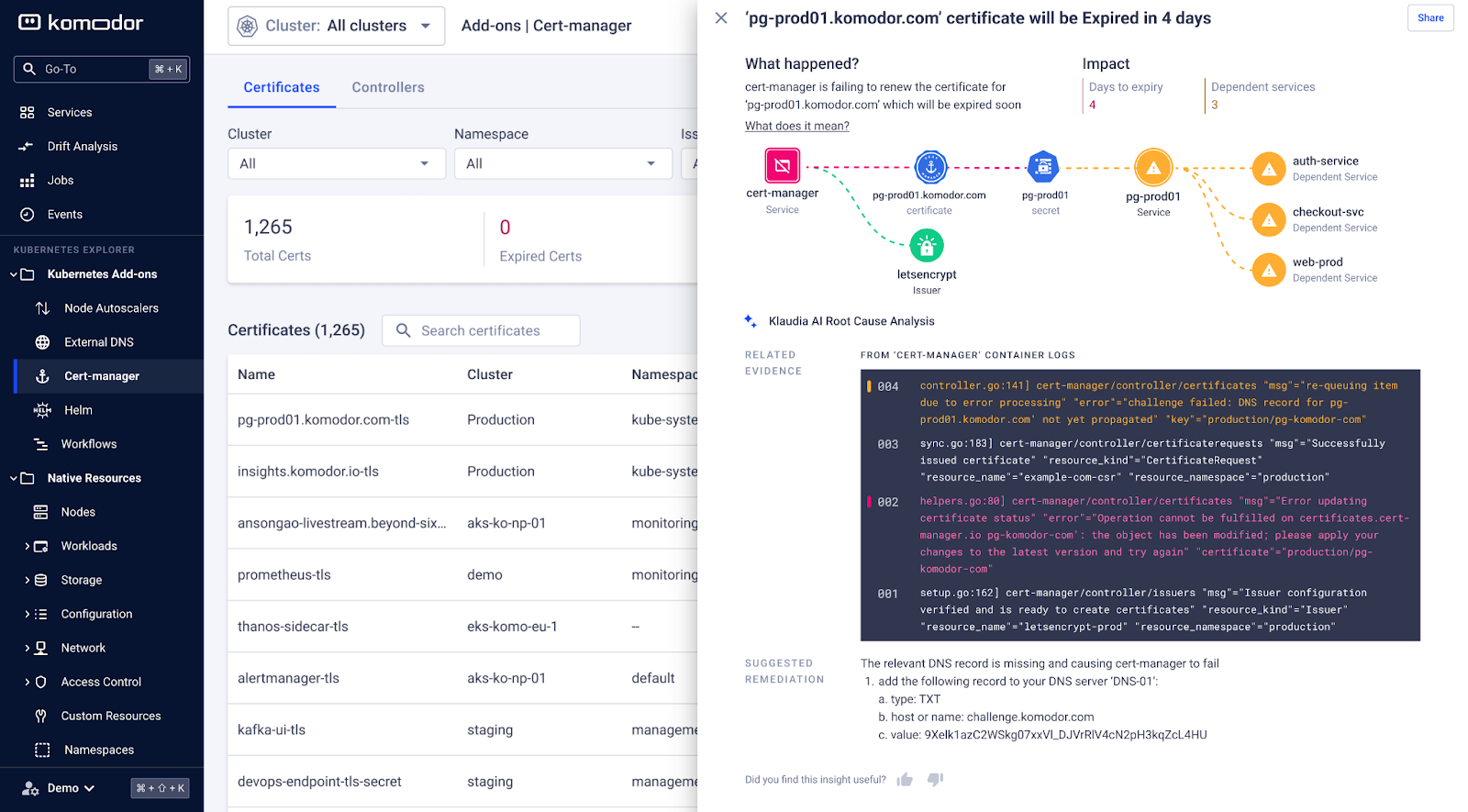Click the Go-To search magnifier icon
Viewport: 1468px width, 812px height.
click(29, 69)
